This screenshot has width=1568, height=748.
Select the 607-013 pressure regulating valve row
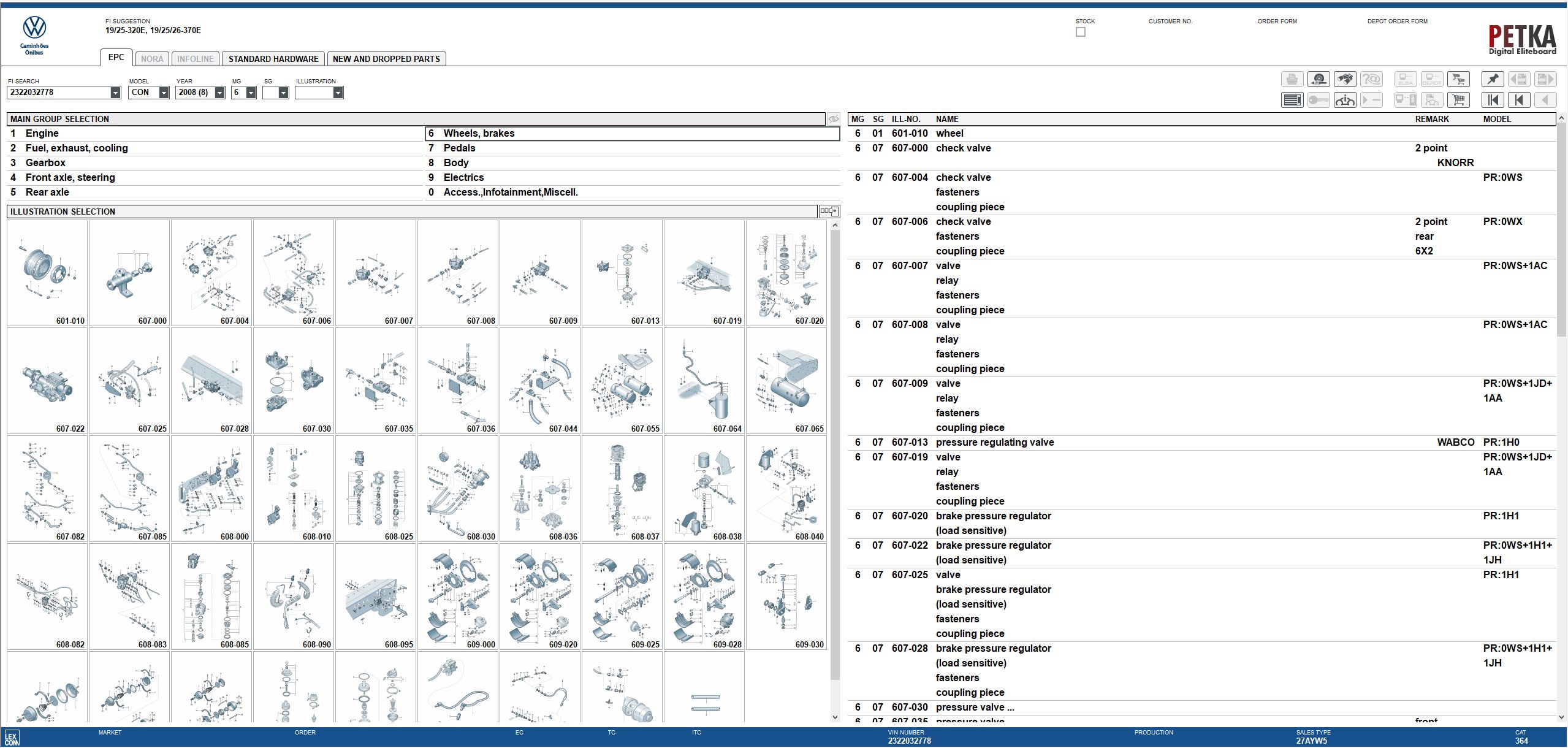1201,443
